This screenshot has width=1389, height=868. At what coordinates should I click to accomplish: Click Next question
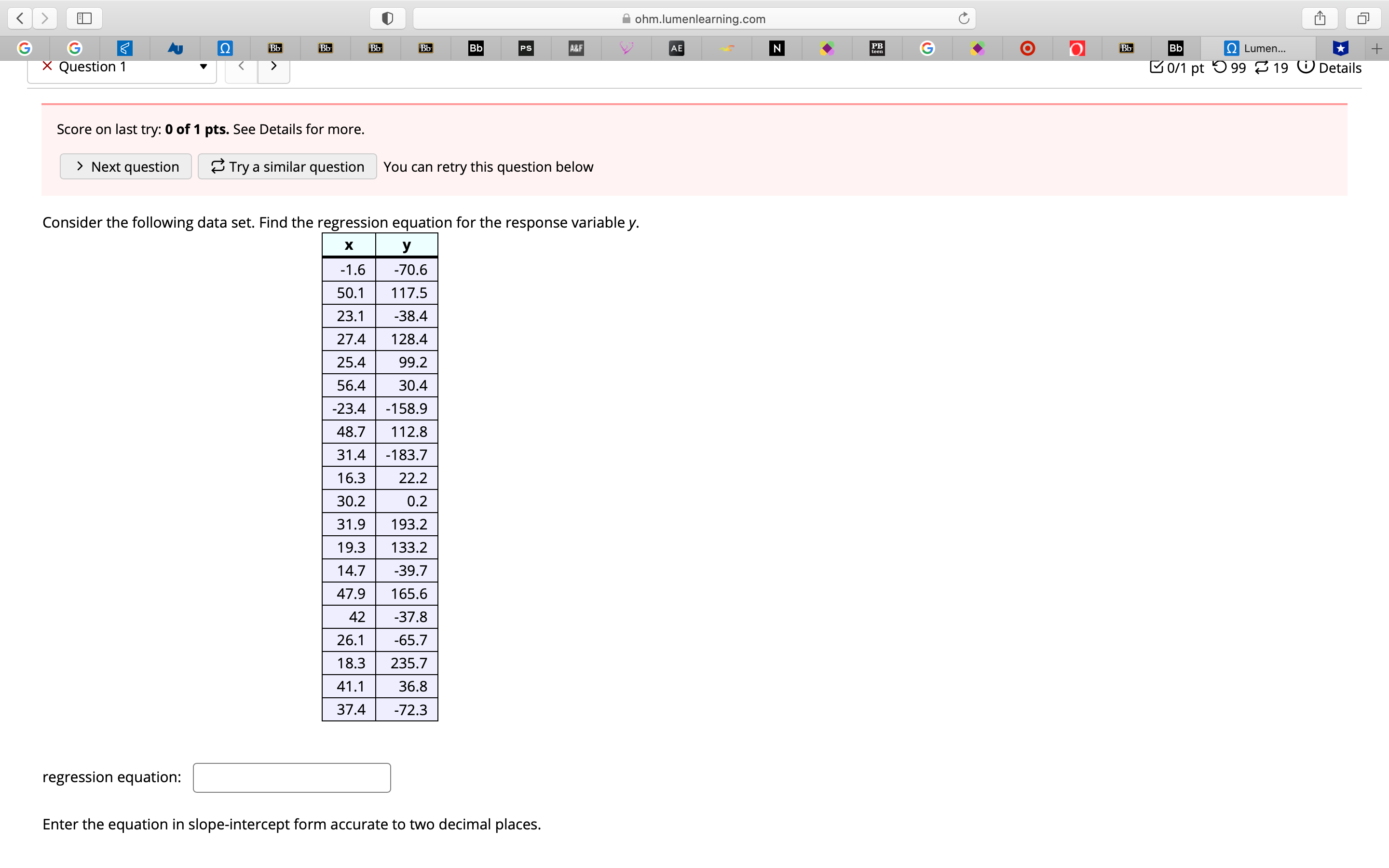point(125,166)
